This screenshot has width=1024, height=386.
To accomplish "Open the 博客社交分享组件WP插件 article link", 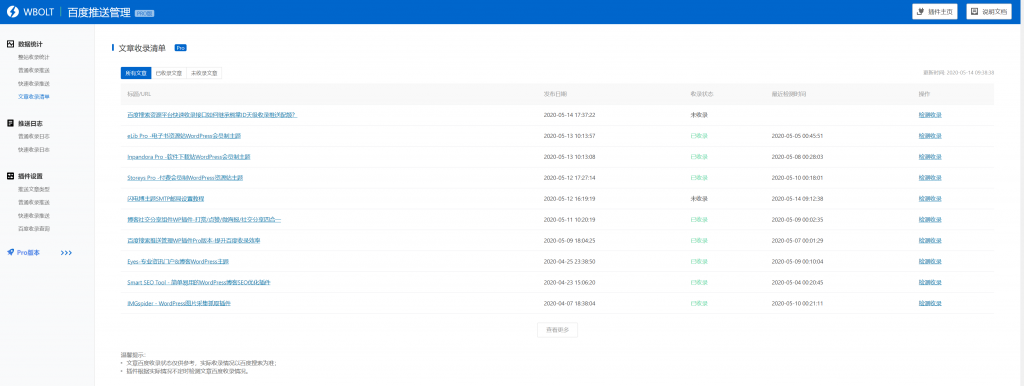I will [x=204, y=220].
